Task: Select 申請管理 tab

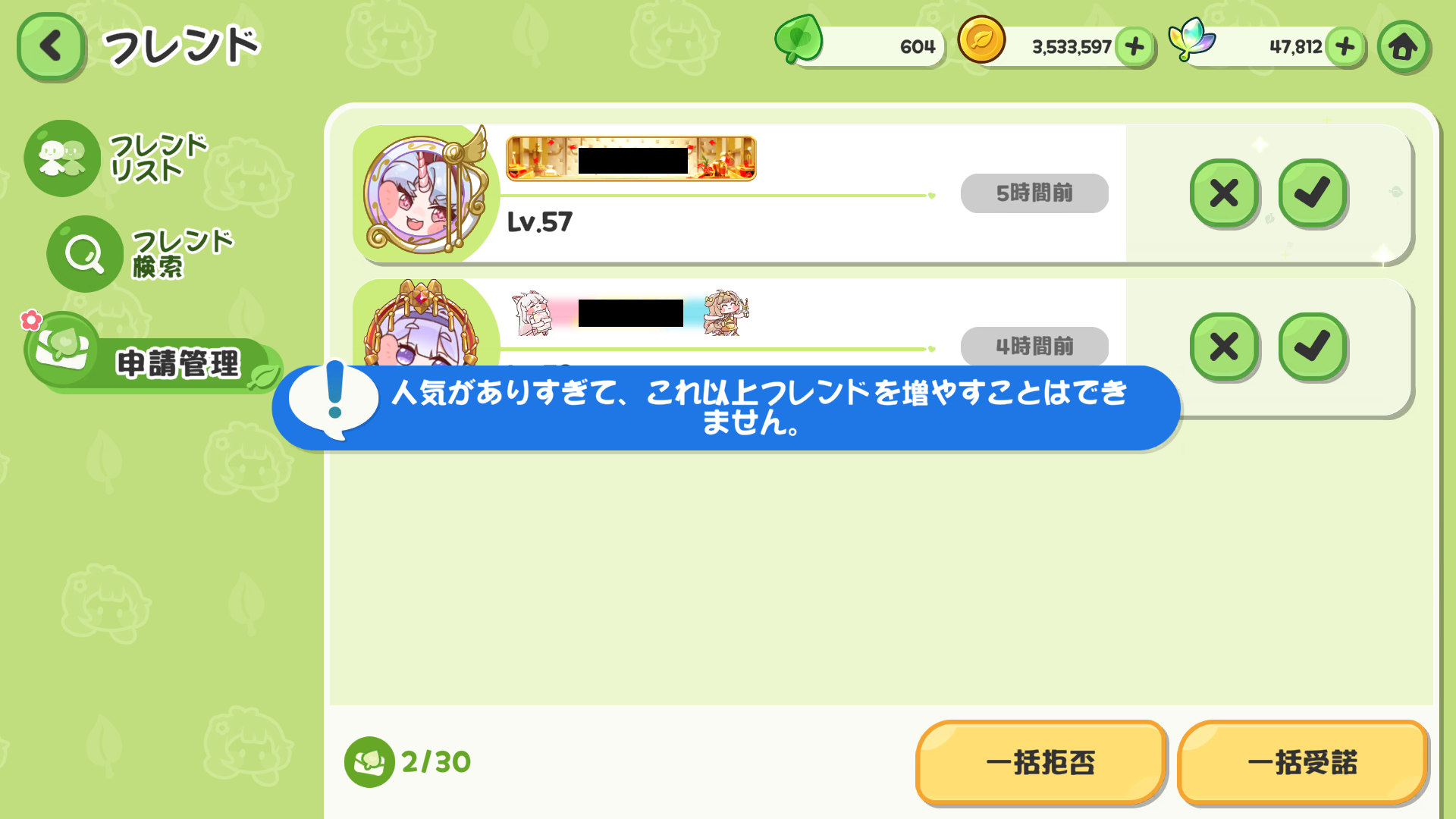Action: [x=152, y=353]
